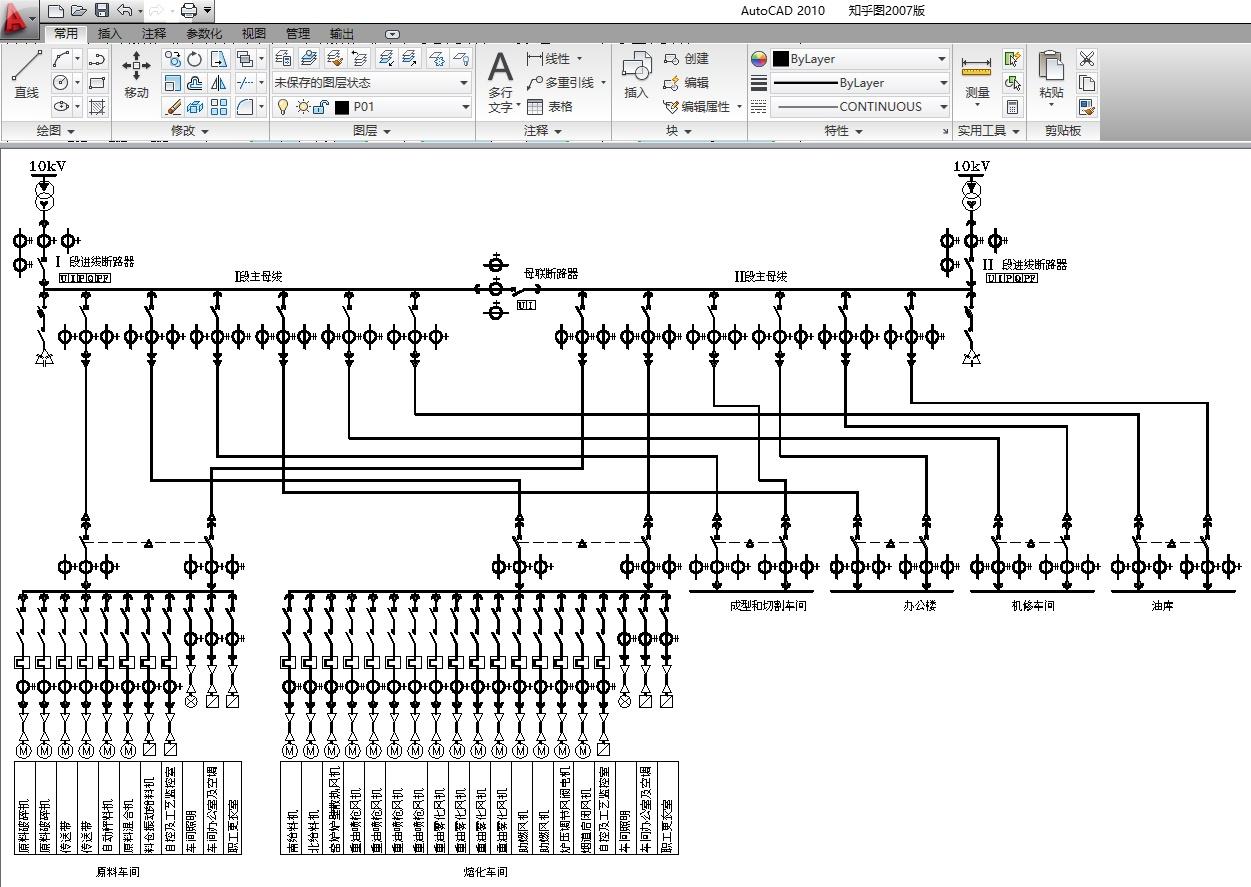Toggle the layer on/off lightbulb icon

[x=283, y=107]
